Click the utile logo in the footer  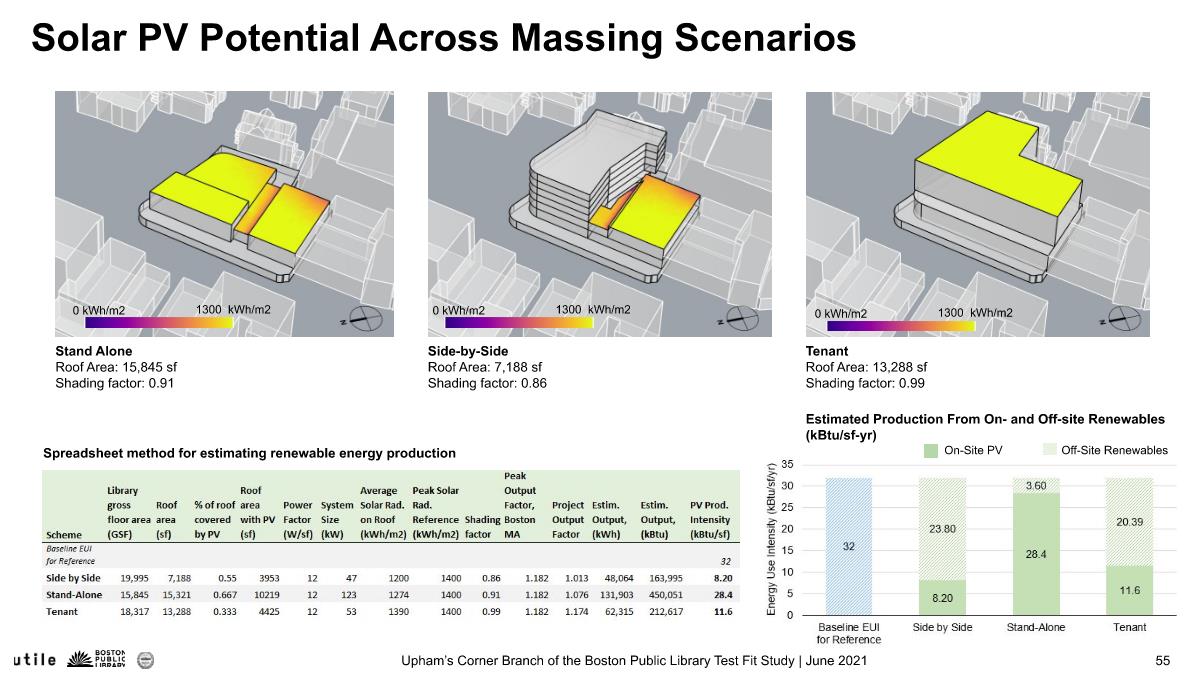pyautogui.click(x=35, y=659)
